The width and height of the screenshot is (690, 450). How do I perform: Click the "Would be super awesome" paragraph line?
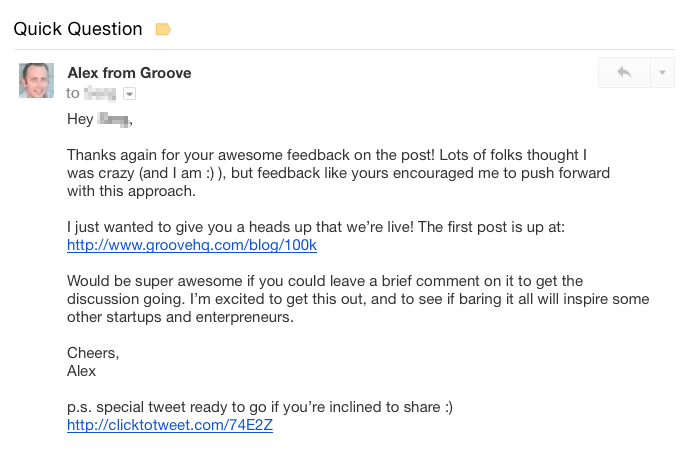tap(325, 281)
